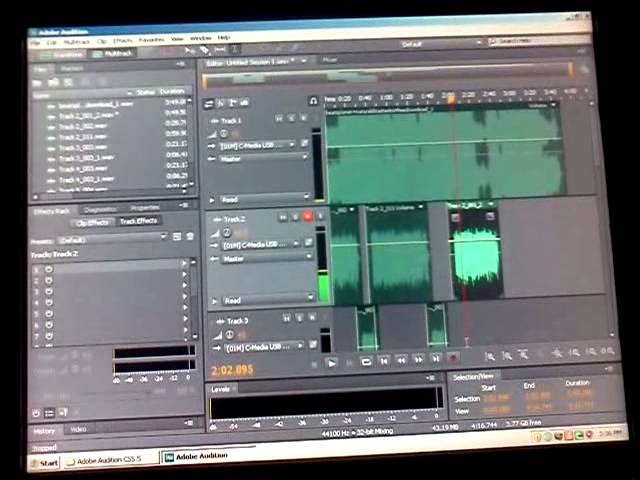Screen dimensions: 640x480
Task: Click the Rewind transport button
Action: [x=401, y=360]
